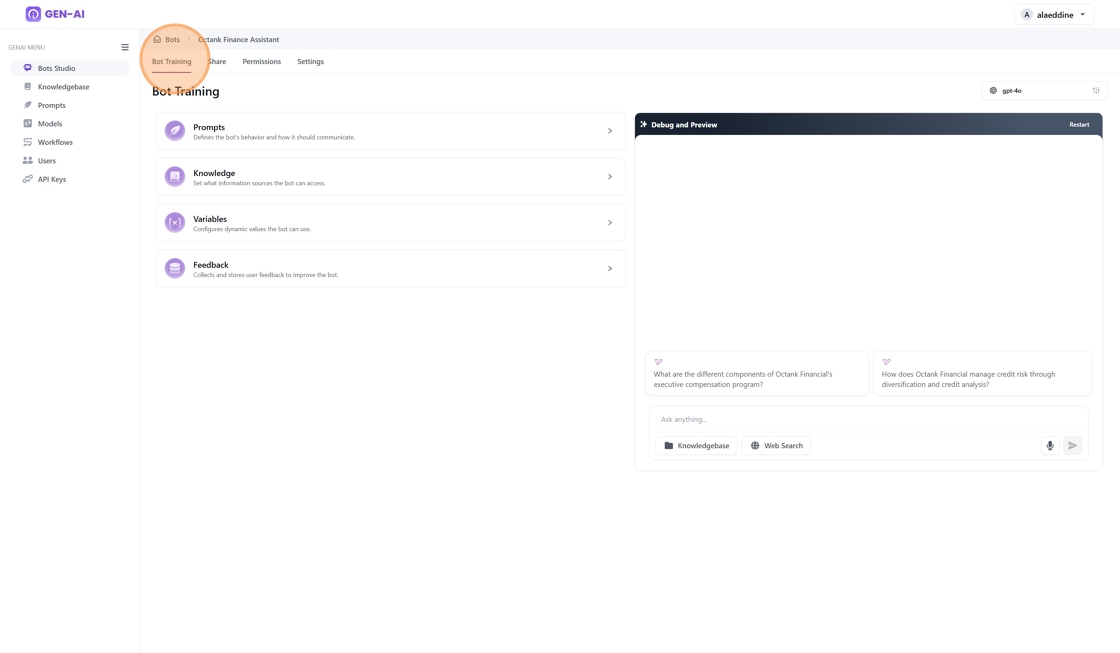Click the microphone voice input icon
Viewport: 1120px width, 653px height.
pos(1050,446)
